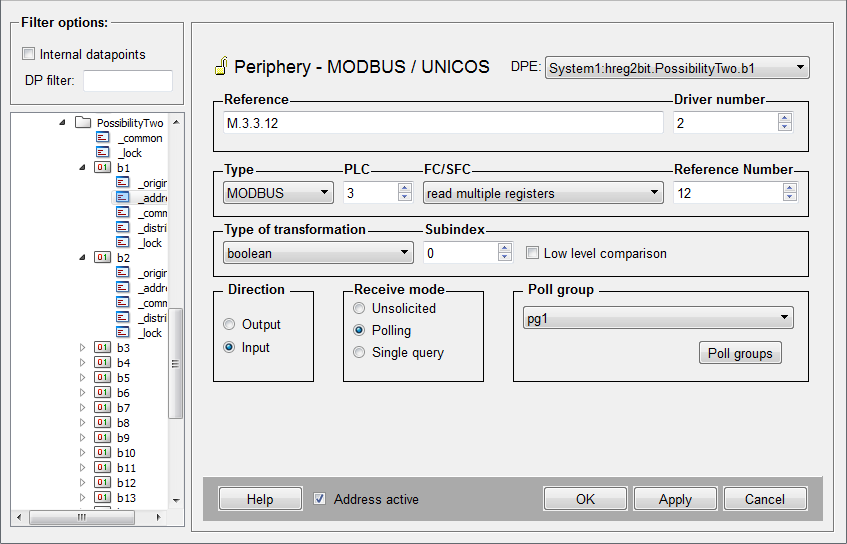The image size is (847, 544).
Task: Select the b1 datapoint element icon
Action: pos(103,168)
